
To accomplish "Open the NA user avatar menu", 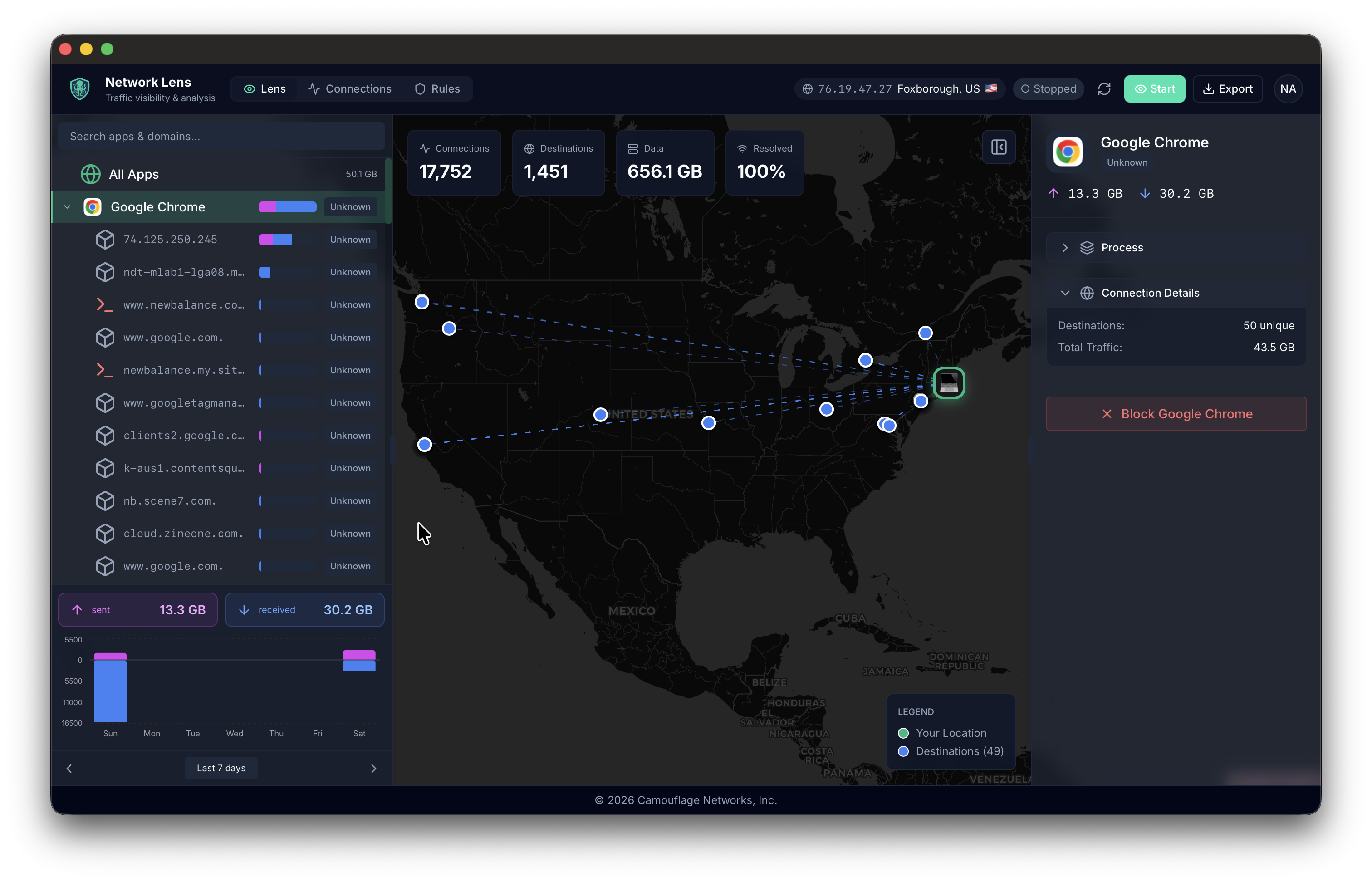I will [x=1288, y=89].
